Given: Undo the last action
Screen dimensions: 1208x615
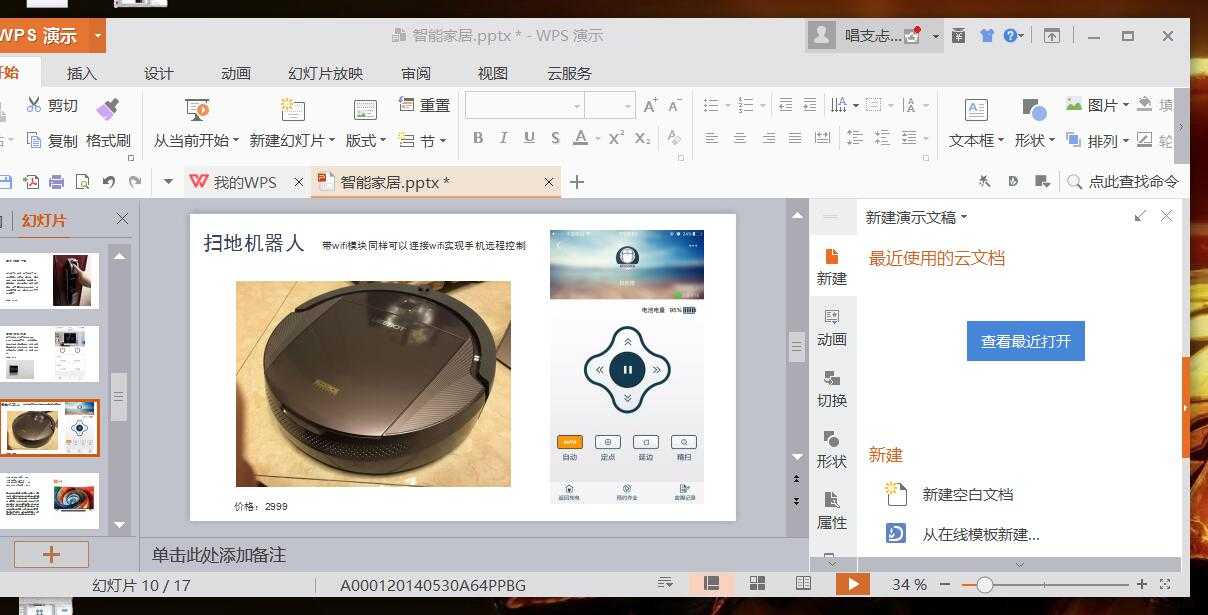Looking at the screenshot, I should [109, 182].
